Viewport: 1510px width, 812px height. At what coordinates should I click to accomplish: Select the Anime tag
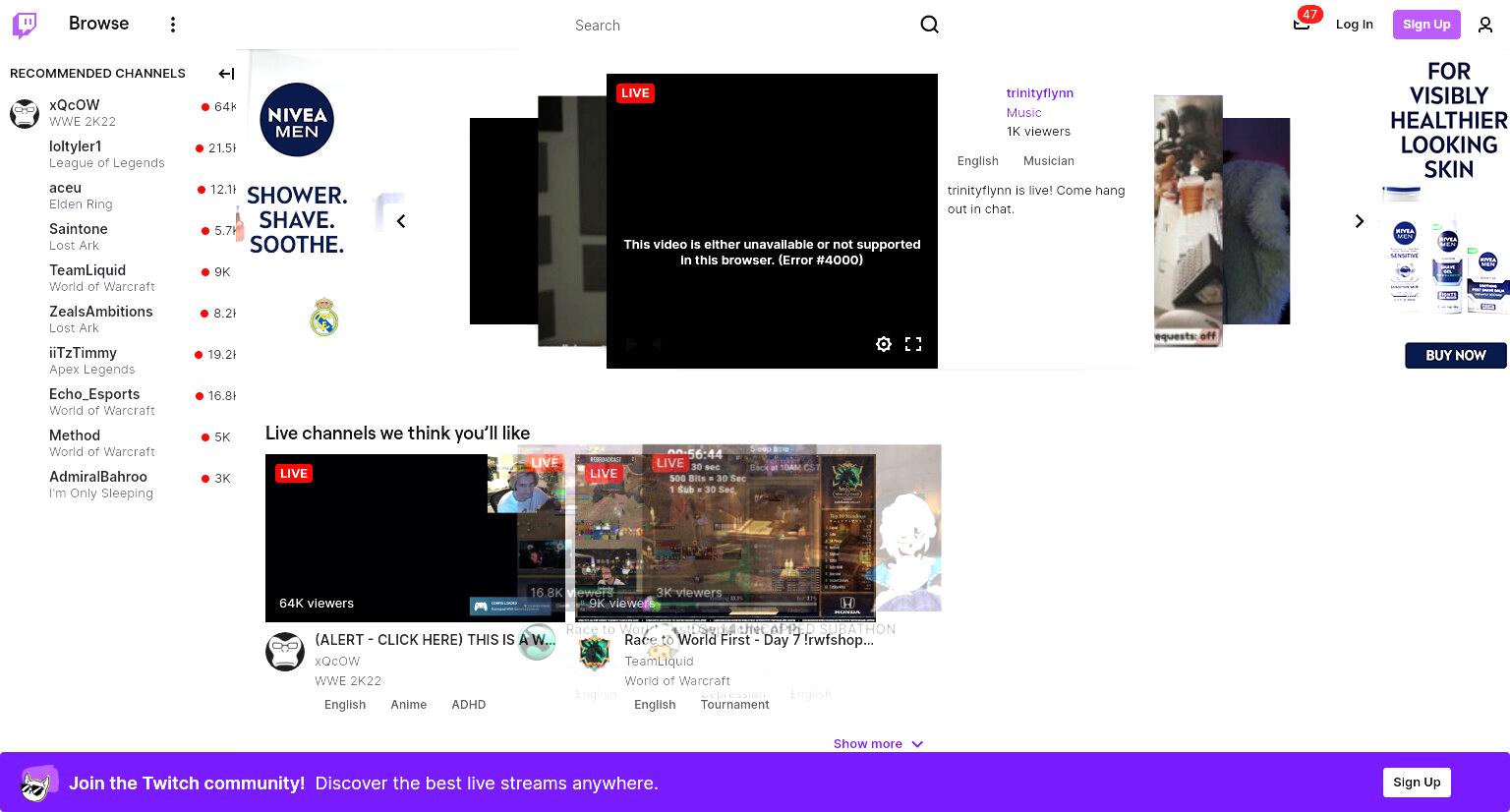click(x=408, y=705)
